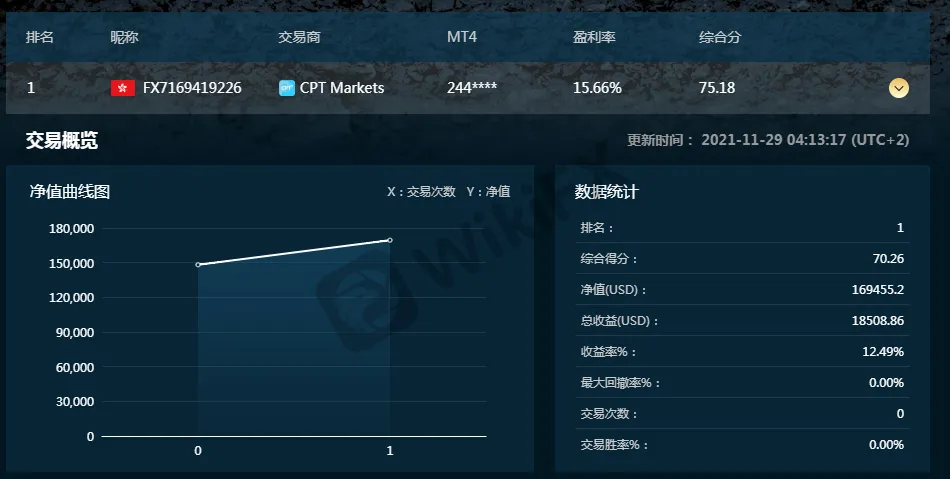Click the chart data point at trade 1
This screenshot has width=950, height=479.
pyautogui.click(x=390, y=240)
